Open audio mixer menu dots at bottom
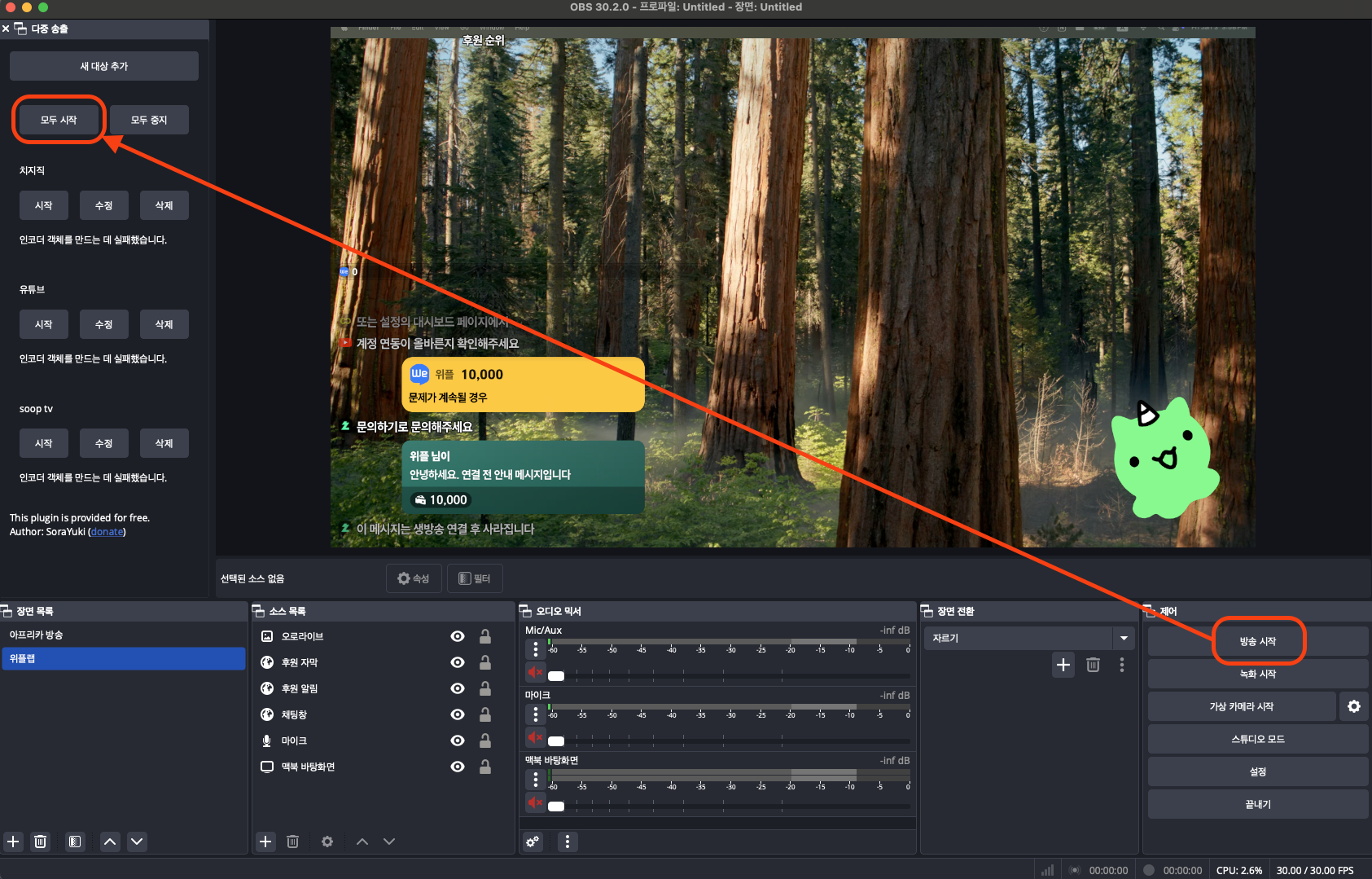This screenshot has height=879, width=1372. coord(568,842)
